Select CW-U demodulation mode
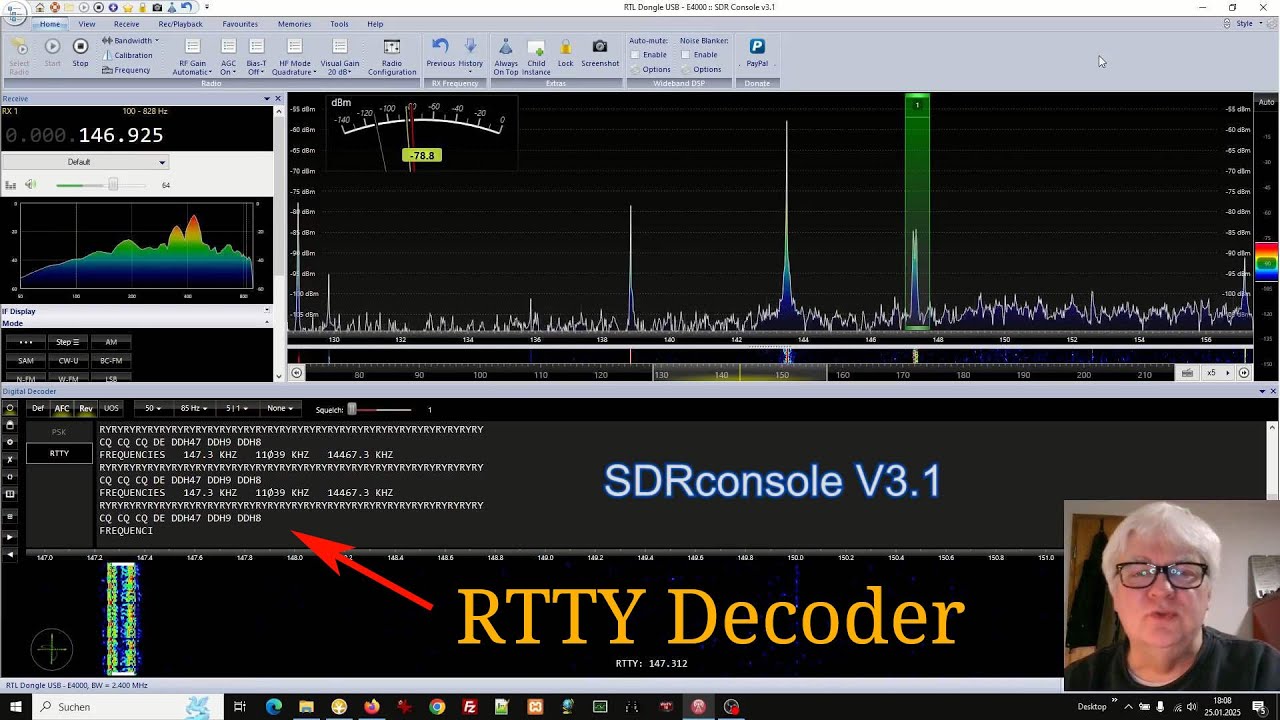The height and width of the screenshot is (720, 1280). click(68, 360)
